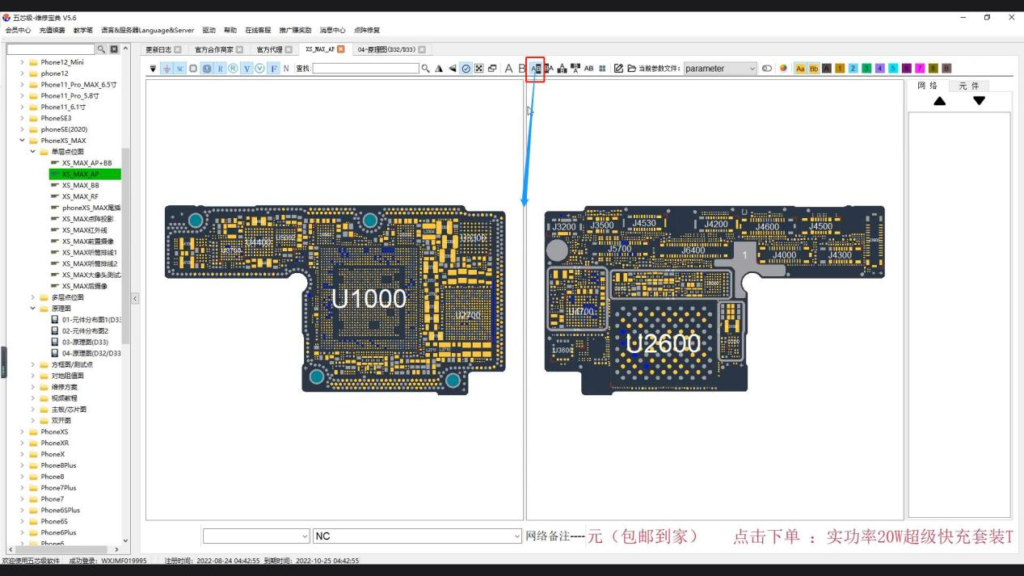
Task: Collapse the PhoneXS_MAX folder
Action: [22, 140]
